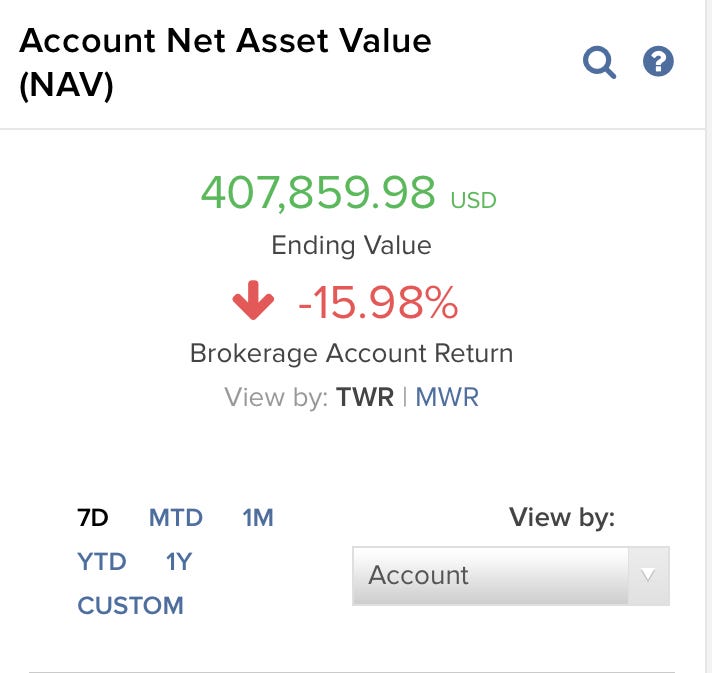
Task: Open the question mark help icon
Action: [658, 61]
